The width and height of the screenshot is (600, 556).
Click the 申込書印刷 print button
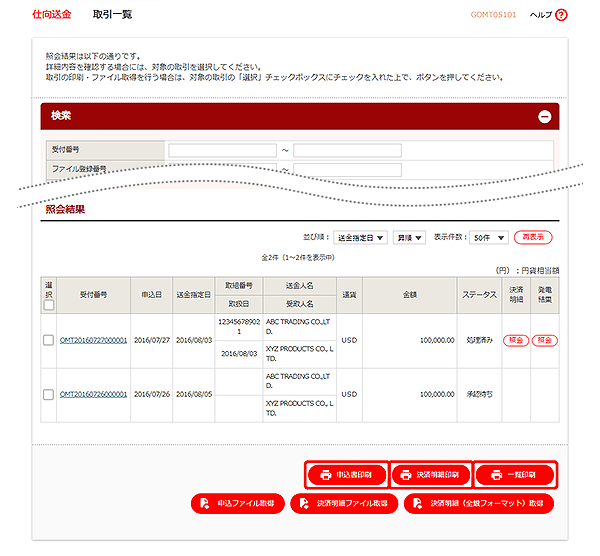coord(347,475)
